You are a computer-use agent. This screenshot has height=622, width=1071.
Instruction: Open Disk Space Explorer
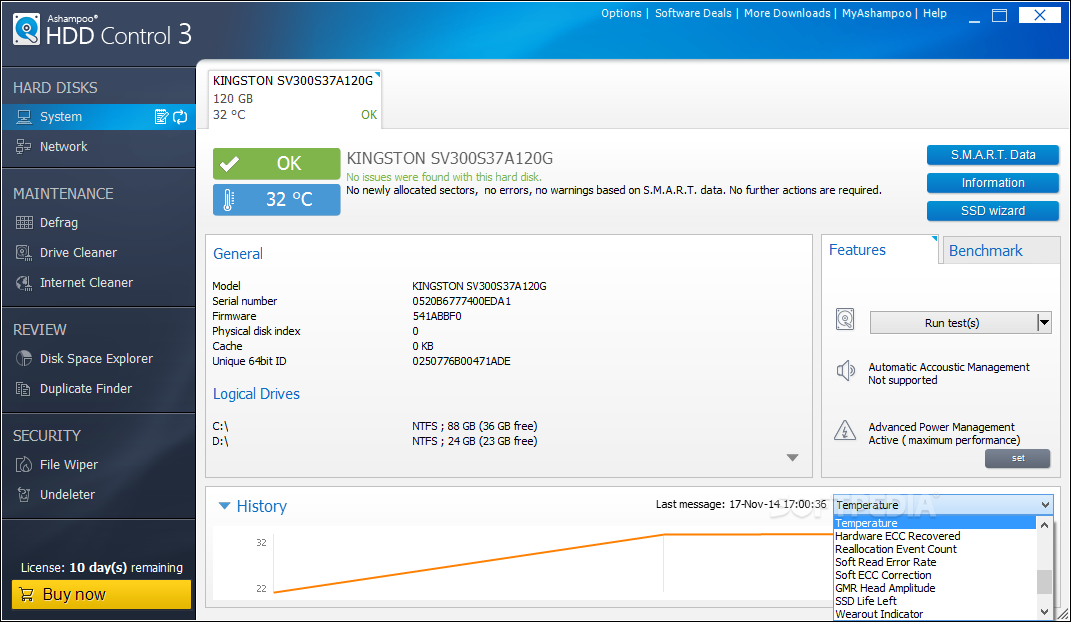(x=98, y=358)
